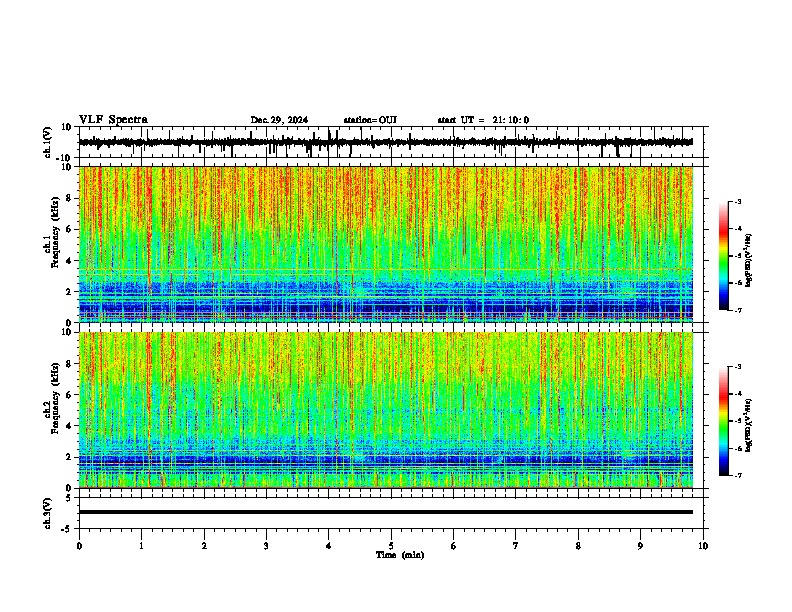Click the "2" kHz tick on ch.2 spectrogram axis
Viewport: 792px width, 612px height.
click(70, 457)
